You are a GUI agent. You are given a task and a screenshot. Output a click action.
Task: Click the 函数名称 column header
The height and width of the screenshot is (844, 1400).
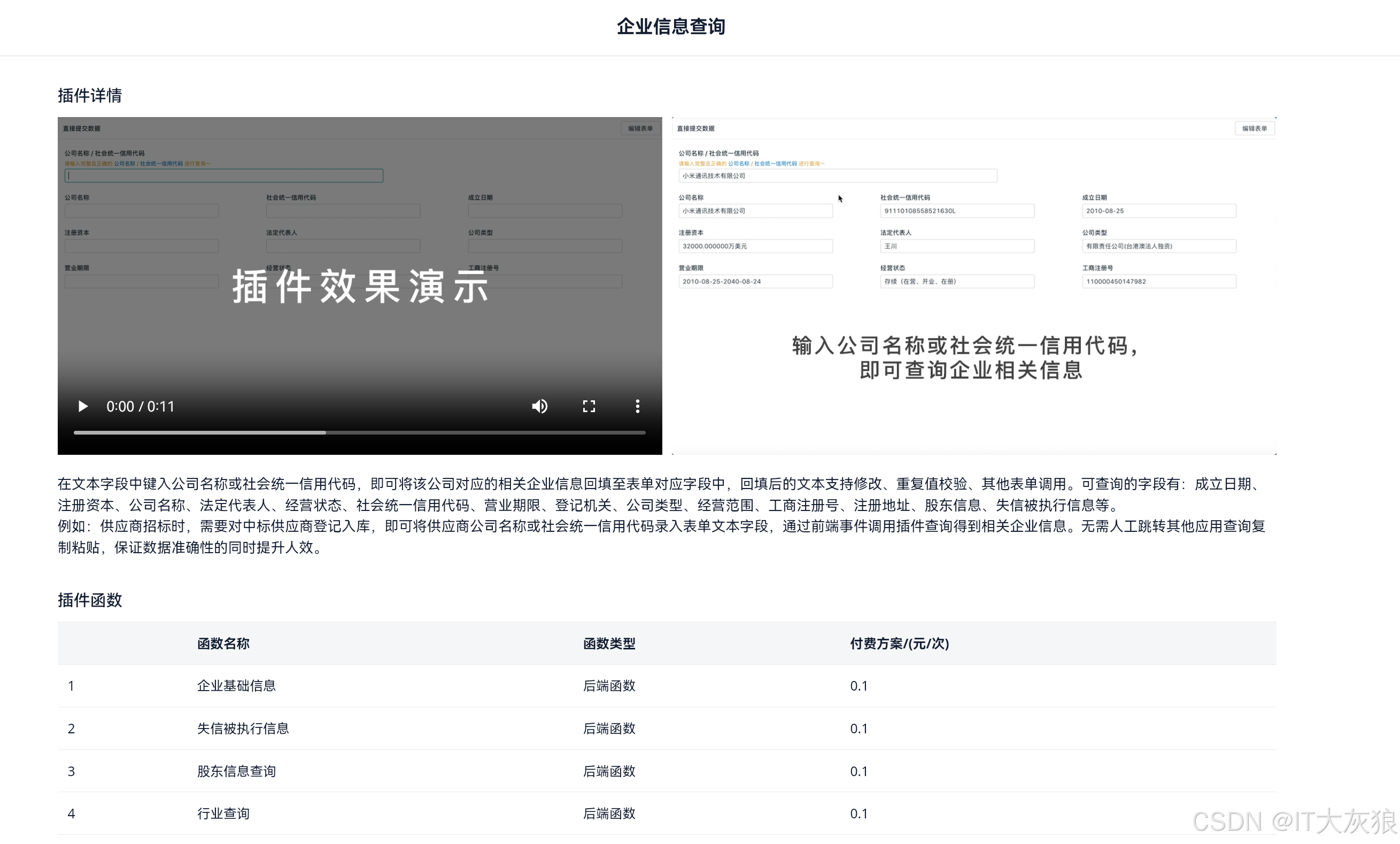223,644
